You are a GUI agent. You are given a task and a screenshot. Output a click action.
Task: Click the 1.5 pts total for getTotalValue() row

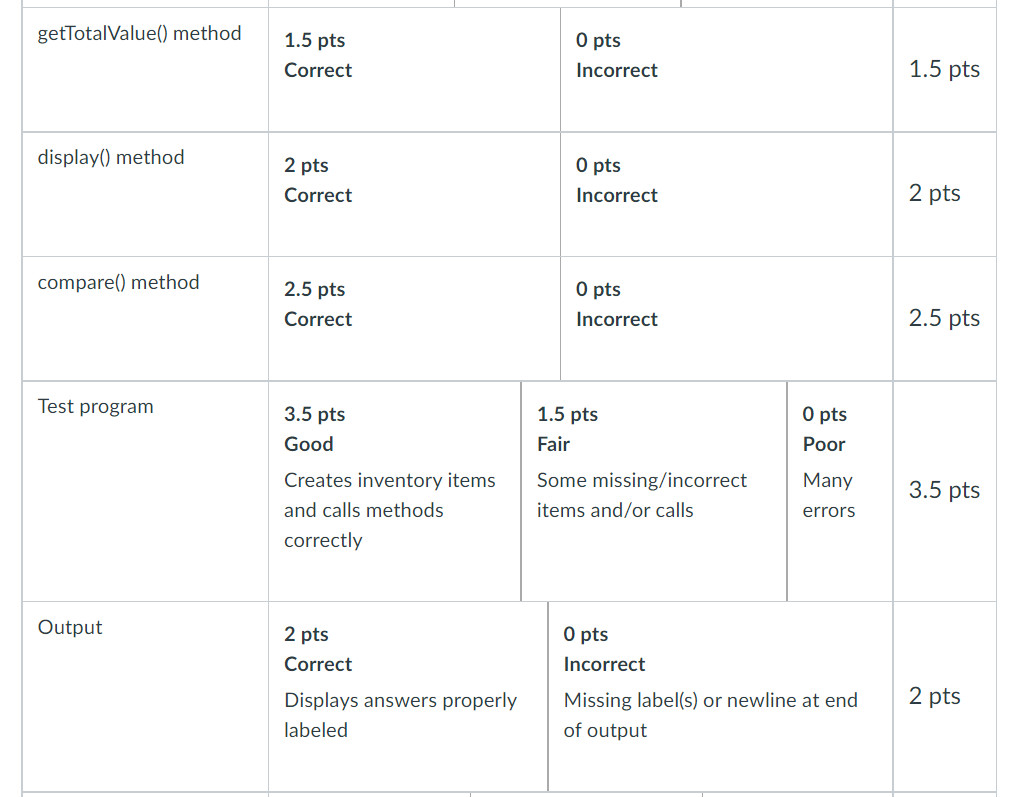pyautogui.click(x=944, y=69)
